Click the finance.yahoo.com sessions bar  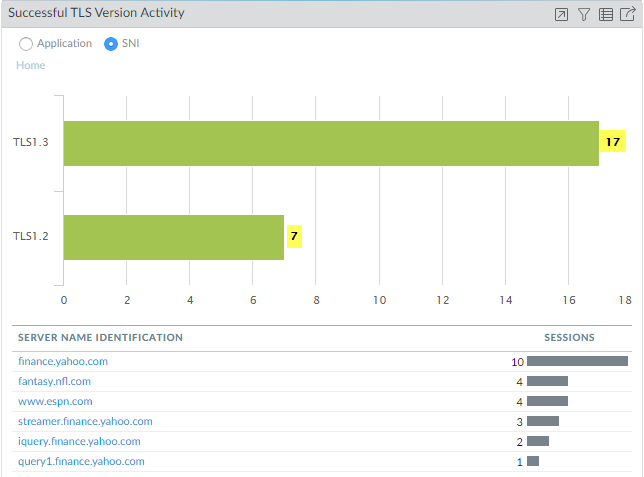click(577, 361)
